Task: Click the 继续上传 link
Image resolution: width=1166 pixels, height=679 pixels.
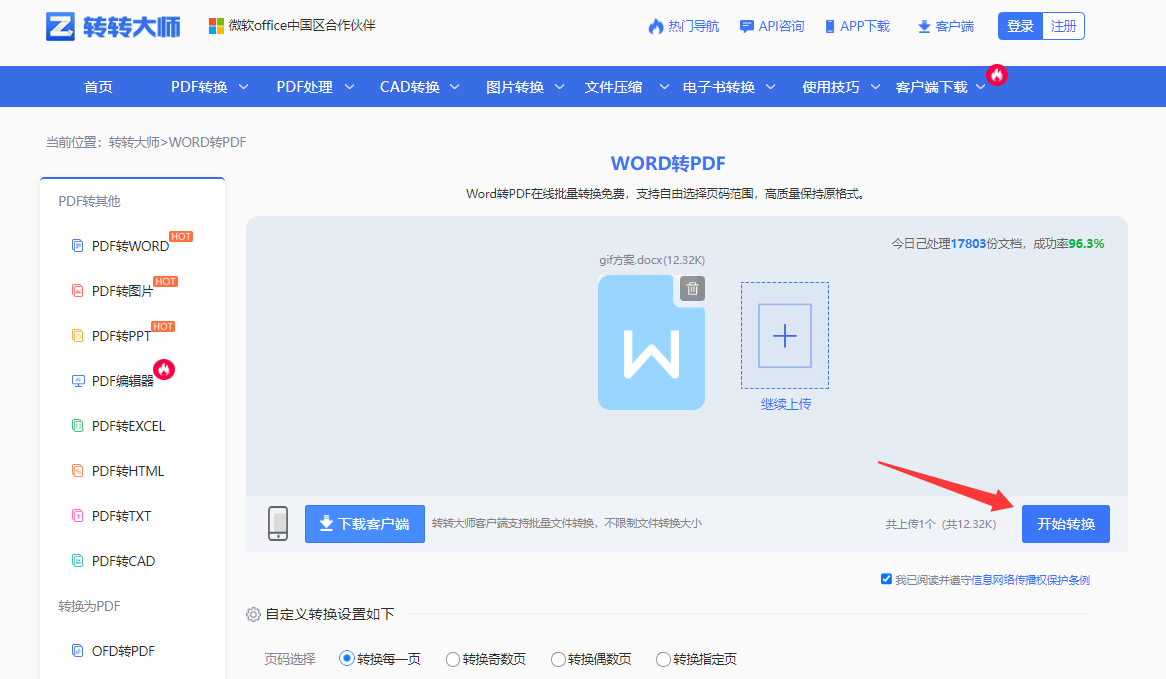Action: 785,404
